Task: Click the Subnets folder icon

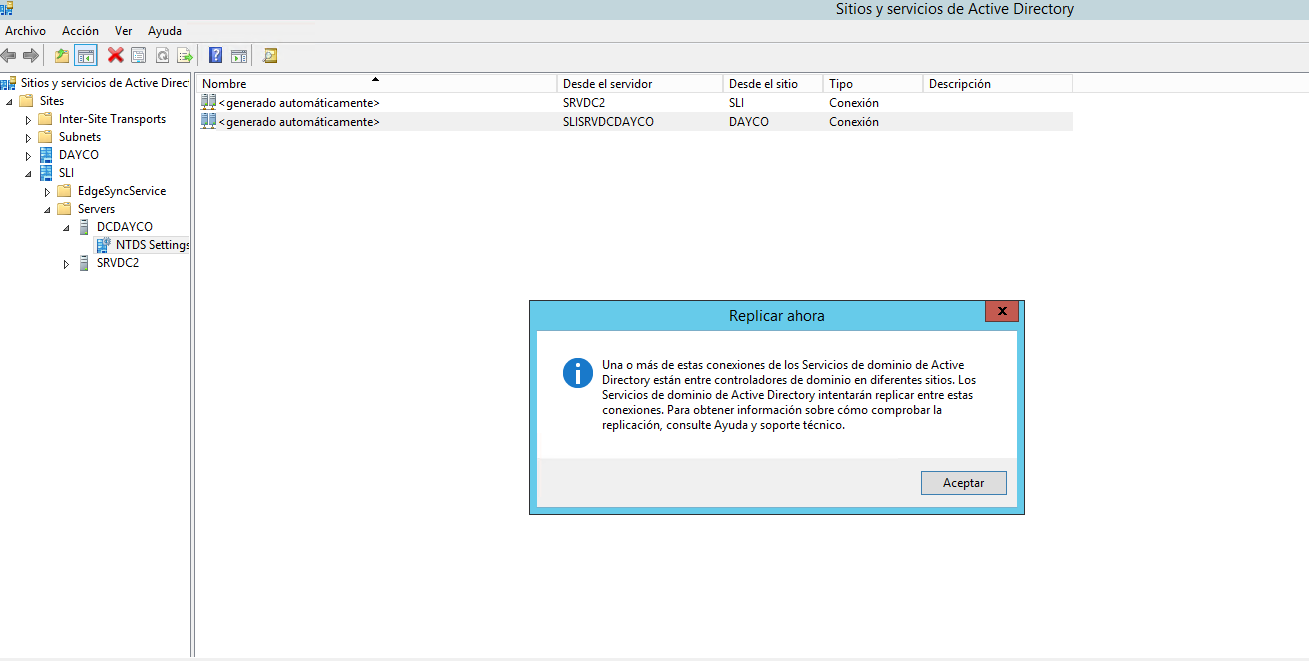Action: click(x=46, y=137)
